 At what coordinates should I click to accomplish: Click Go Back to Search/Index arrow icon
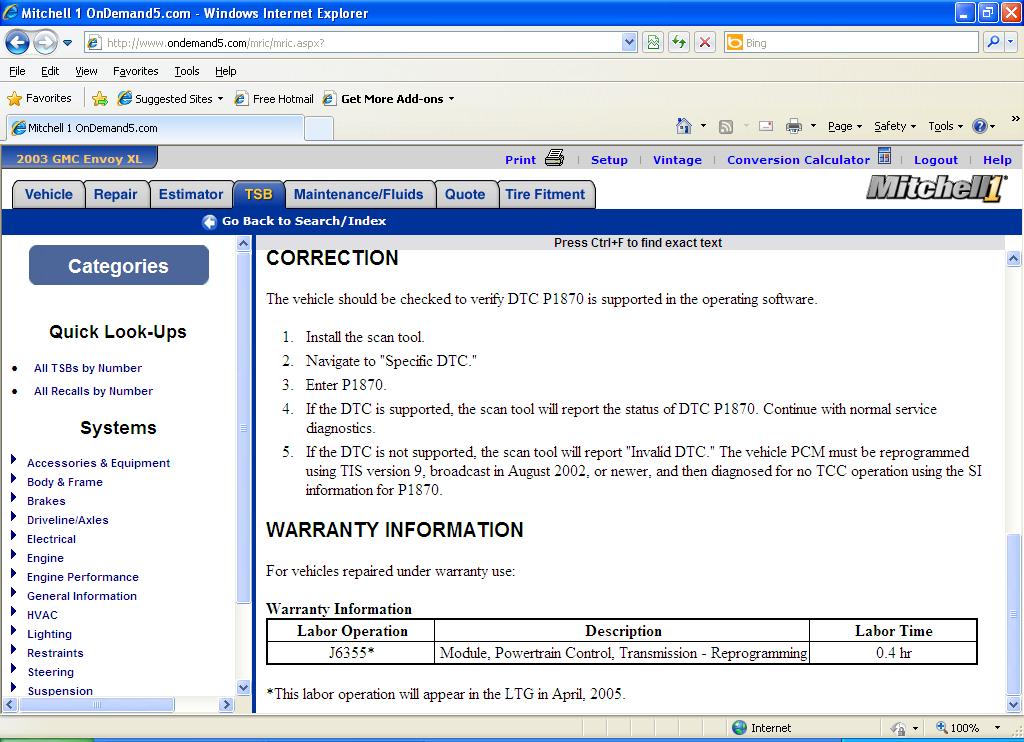click(209, 221)
